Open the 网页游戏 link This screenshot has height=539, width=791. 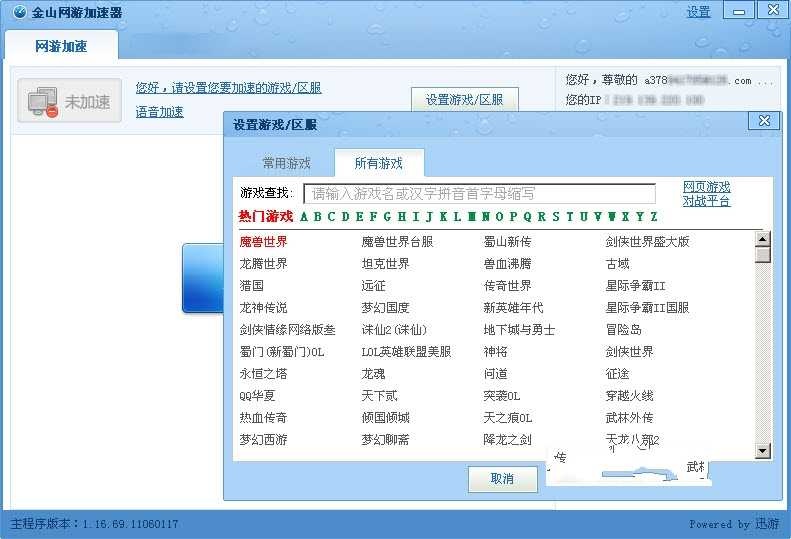click(x=706, y=187)
